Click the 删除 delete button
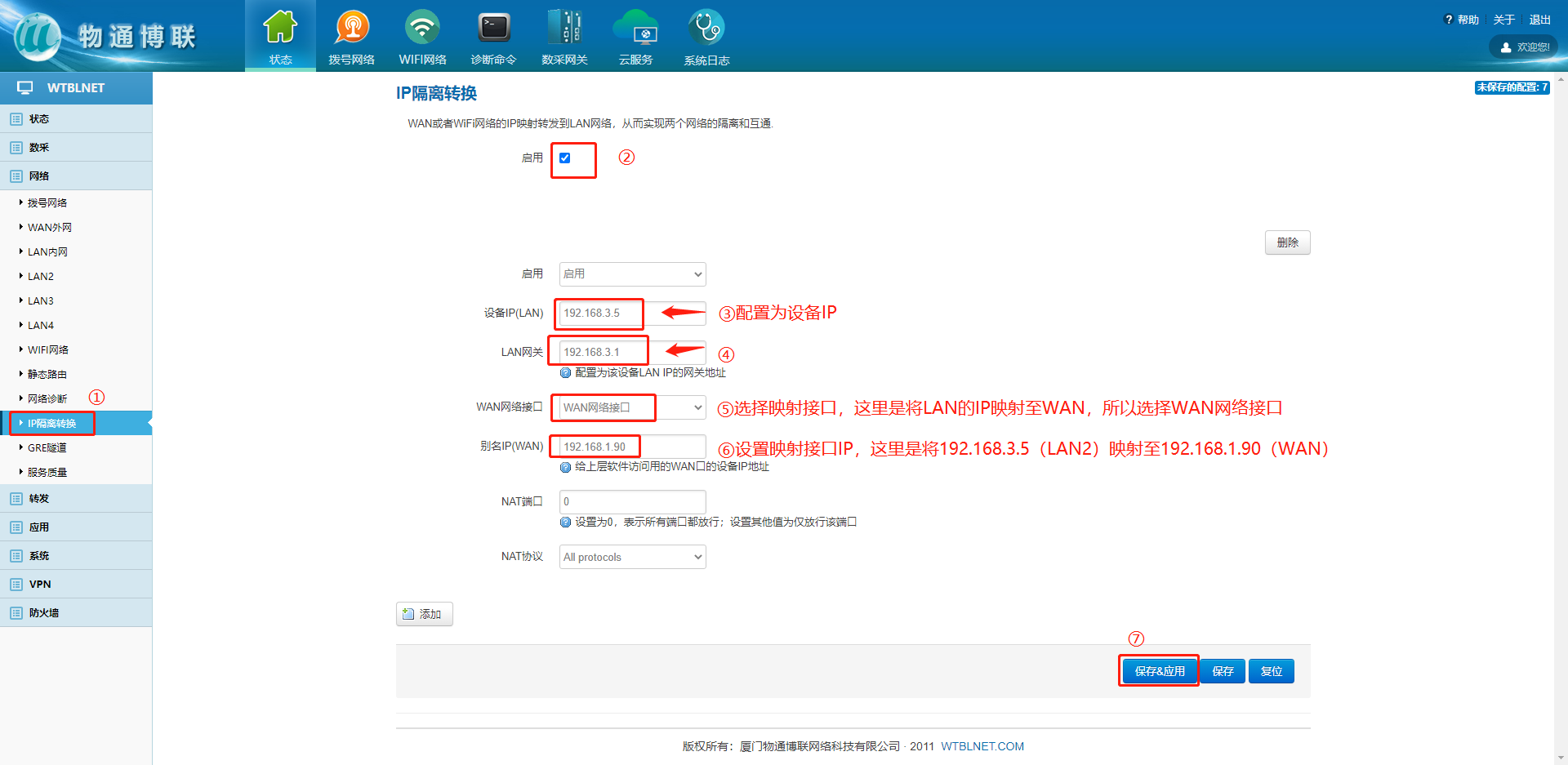 click(x=1287, y=242)
